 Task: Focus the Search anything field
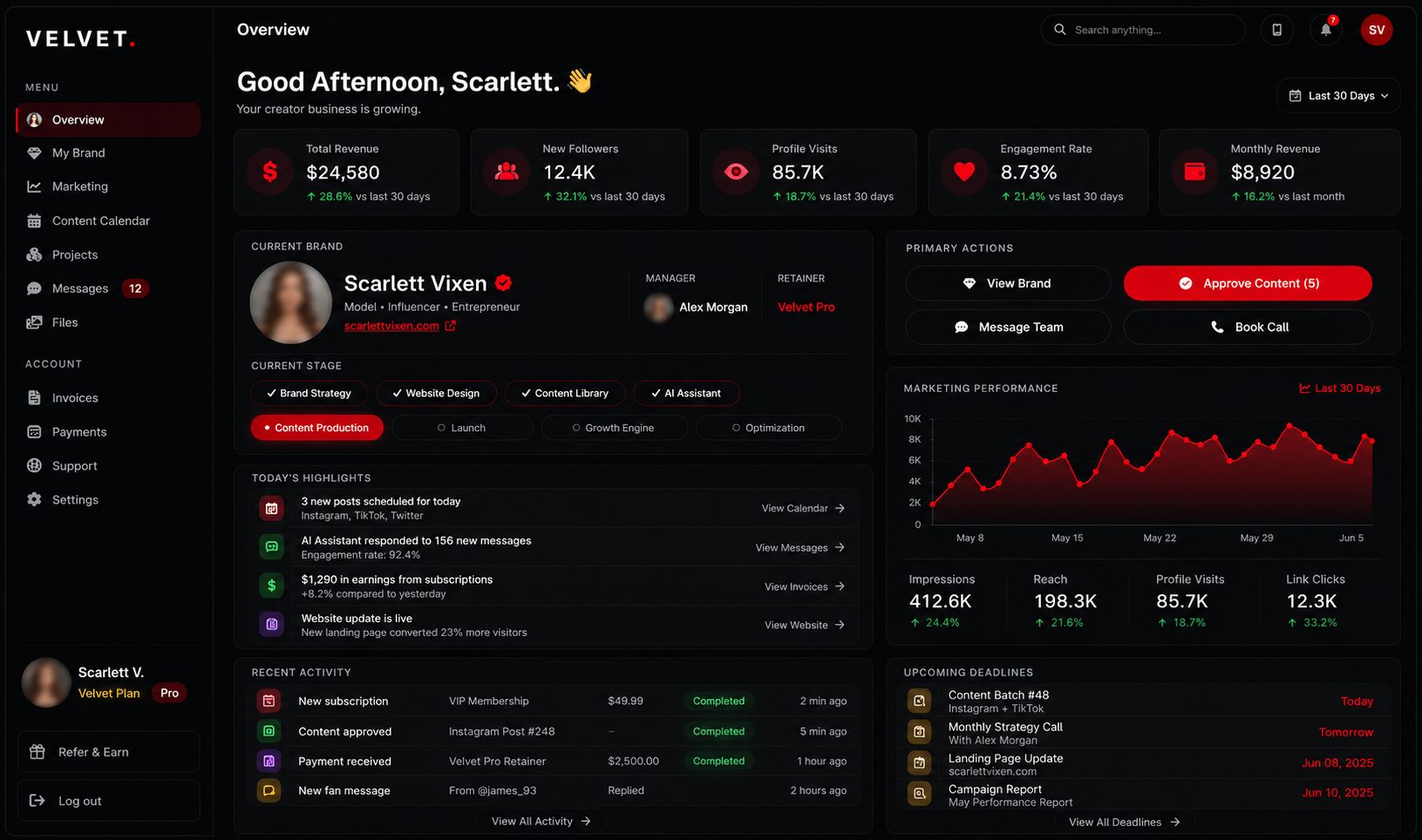click(1142, 30)
